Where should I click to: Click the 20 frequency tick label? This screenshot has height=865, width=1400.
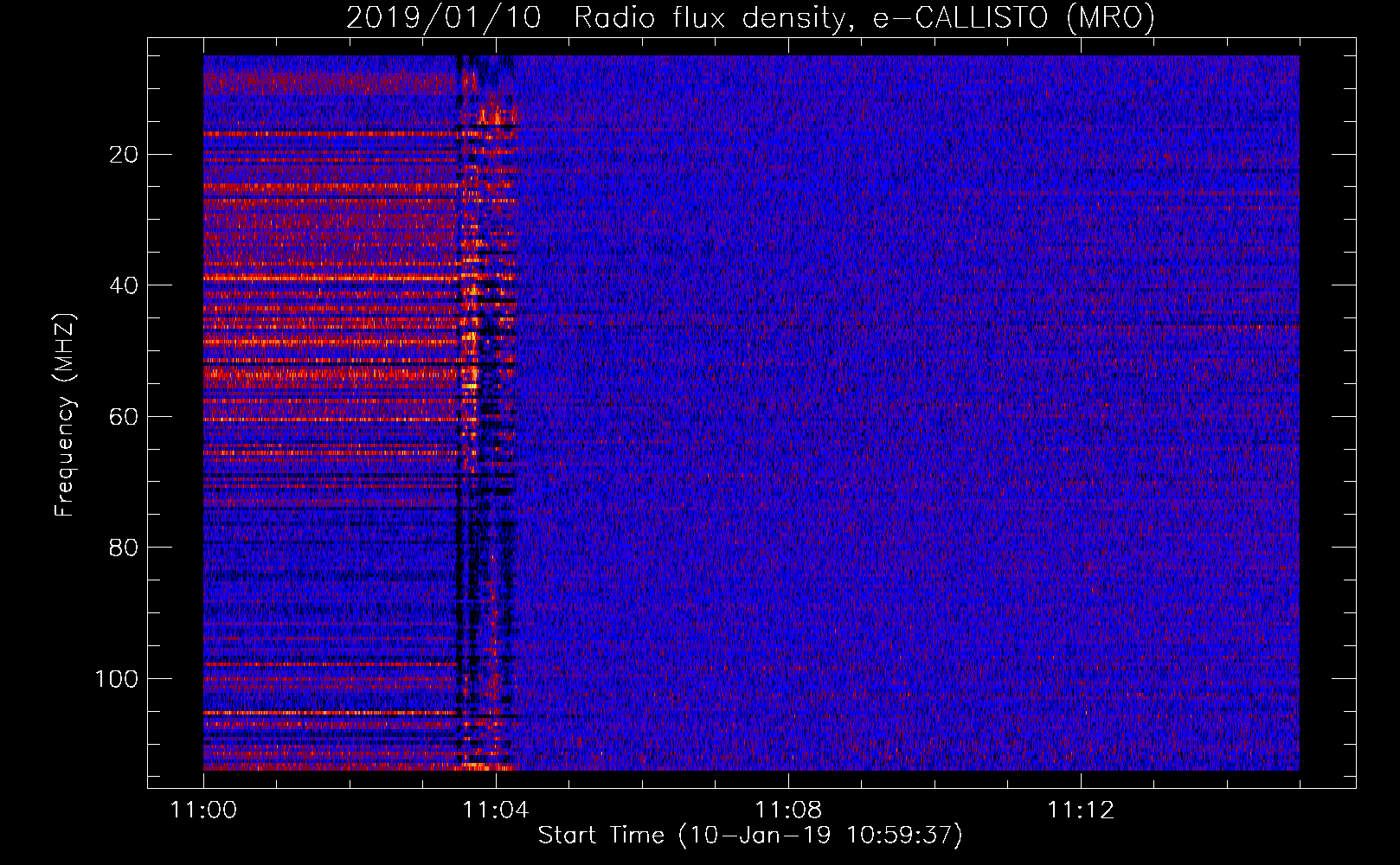pos(125,155)
